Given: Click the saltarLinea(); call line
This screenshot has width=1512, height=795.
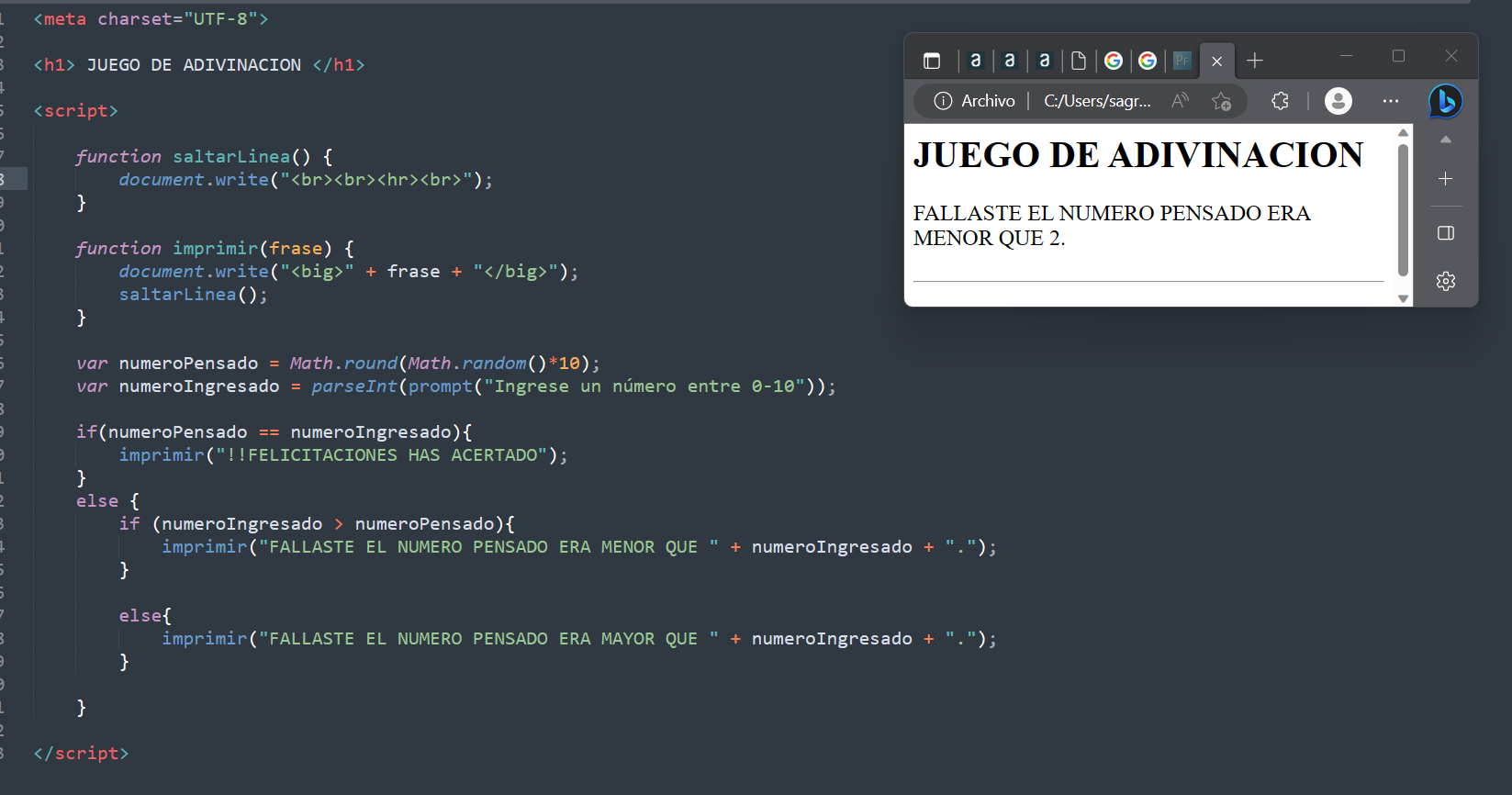Looking at the screenshot, I should coord(194,295).
